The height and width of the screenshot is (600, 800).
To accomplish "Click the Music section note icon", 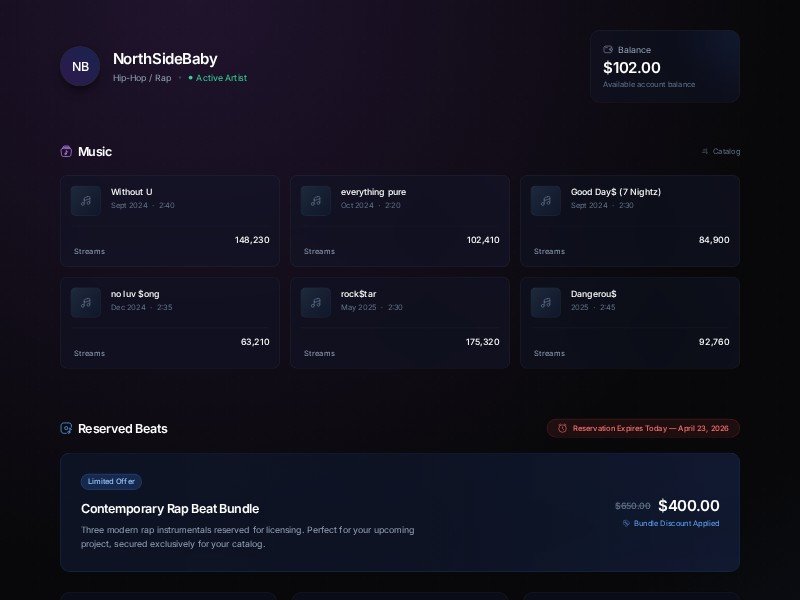I will [x=66, y=152].
